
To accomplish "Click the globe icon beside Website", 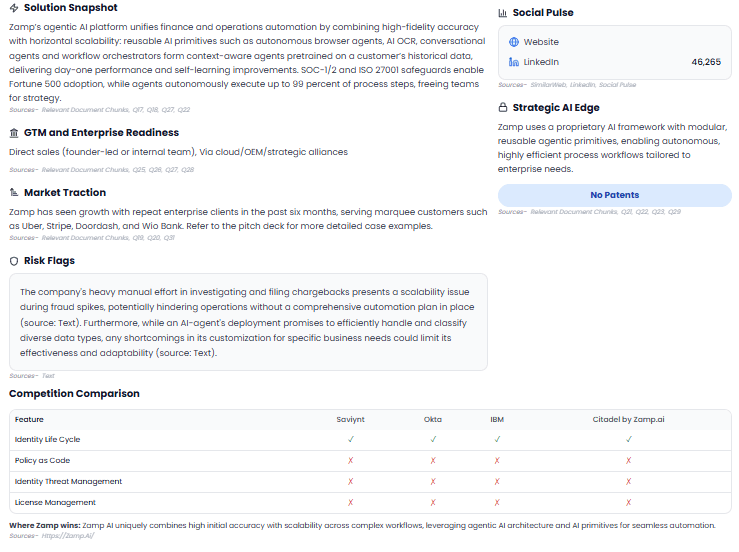I will click(x=514, y=42).
